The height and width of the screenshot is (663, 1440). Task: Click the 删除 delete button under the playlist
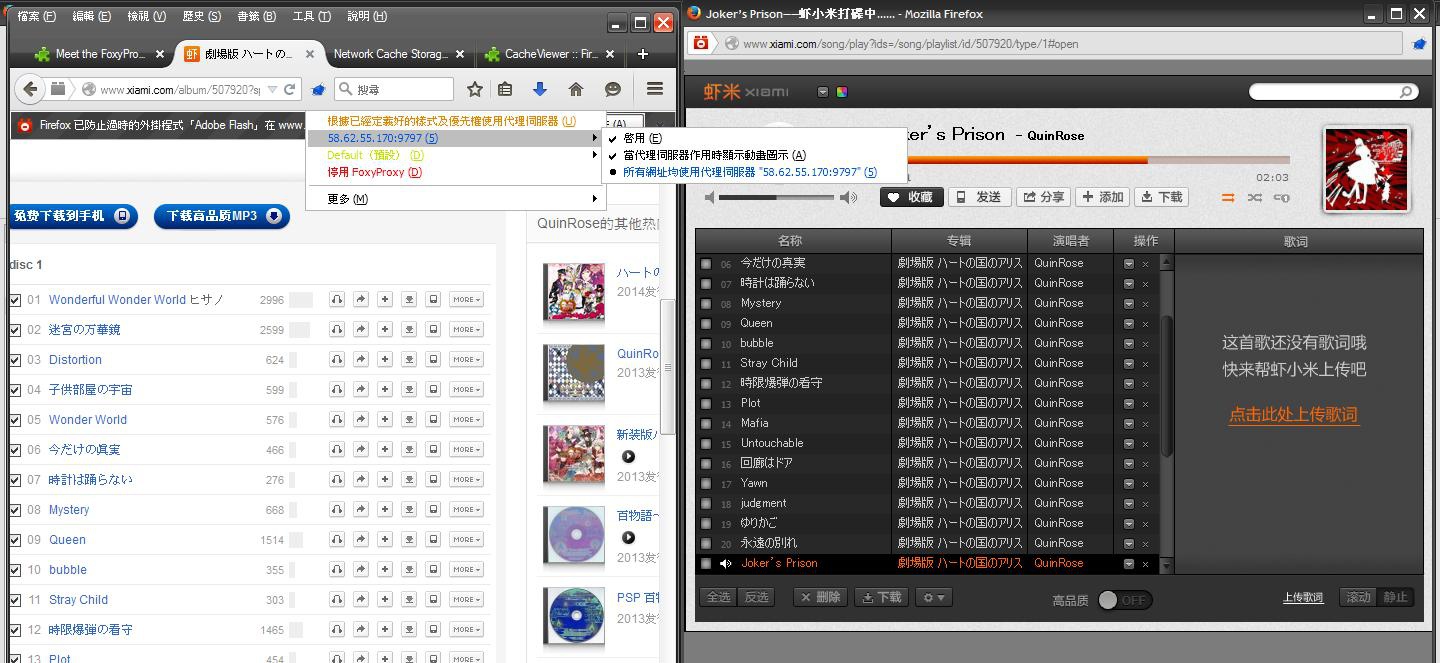pos(821,597)
